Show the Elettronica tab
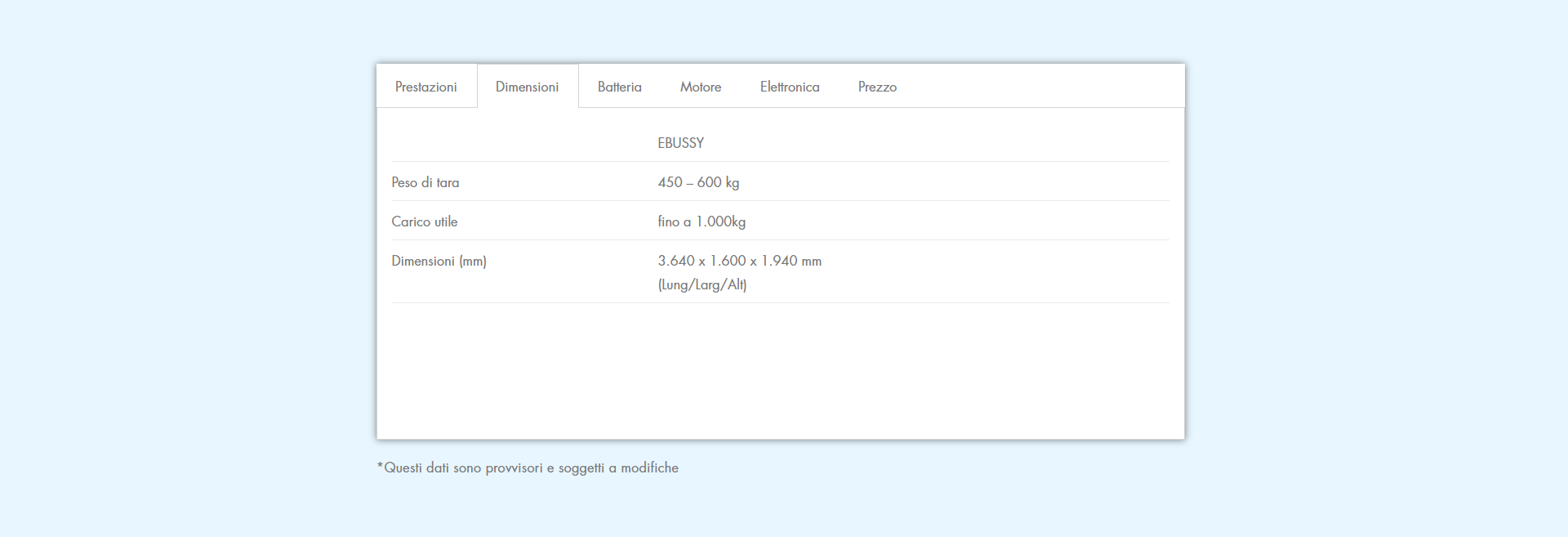 pyautogui.click(x=790, y=87)
